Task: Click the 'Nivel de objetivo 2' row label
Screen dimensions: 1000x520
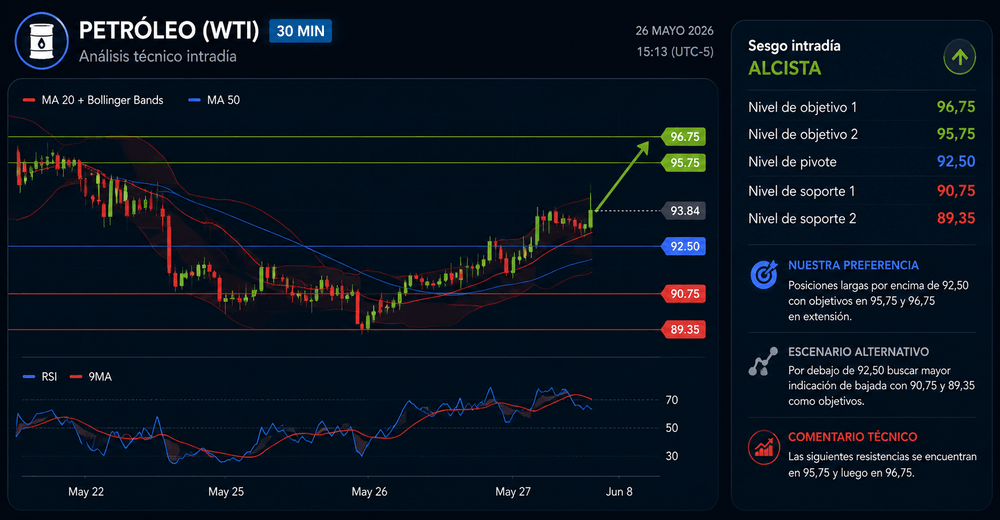Action: point(803,135)
